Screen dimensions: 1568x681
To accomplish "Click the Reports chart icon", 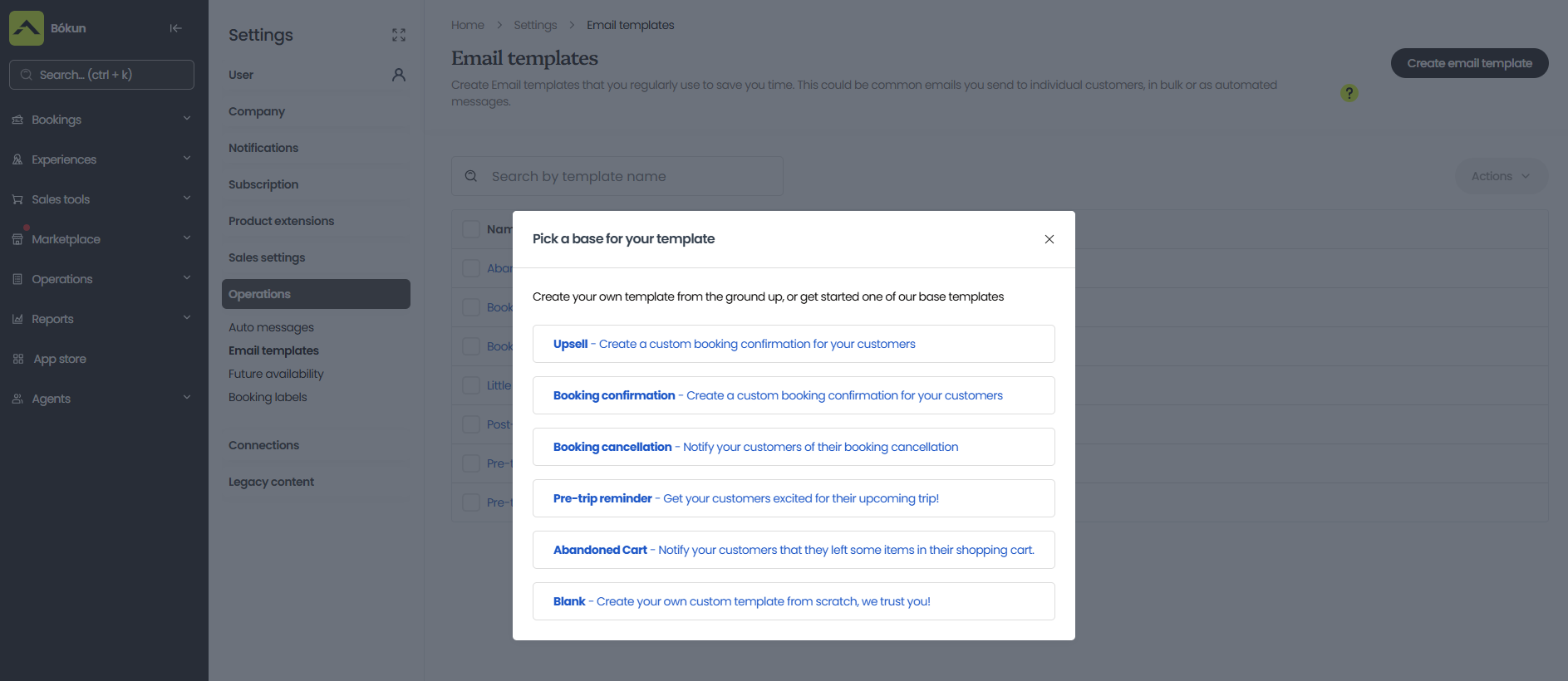I will (x=17, y=319).
